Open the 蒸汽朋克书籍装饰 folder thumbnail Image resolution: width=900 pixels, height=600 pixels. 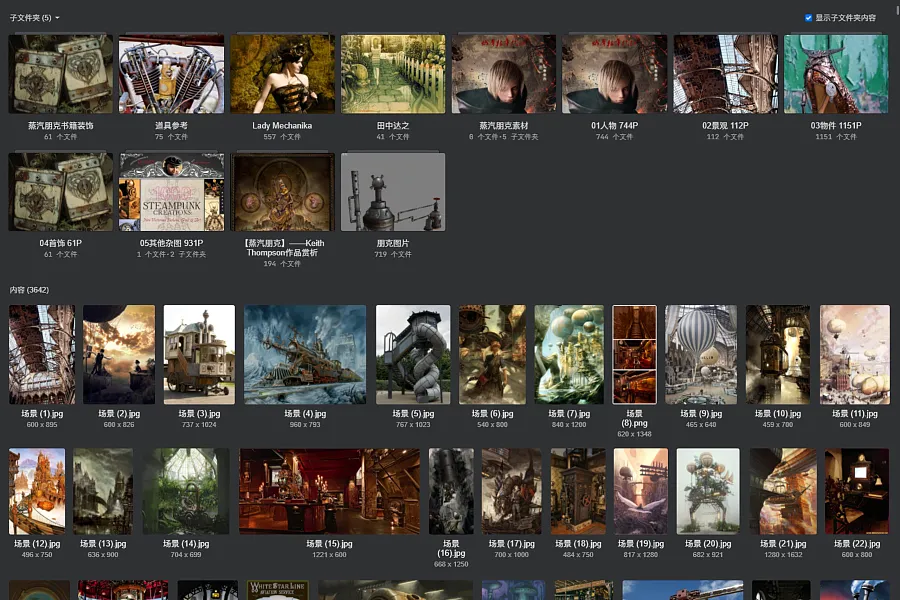pos(61,74)
